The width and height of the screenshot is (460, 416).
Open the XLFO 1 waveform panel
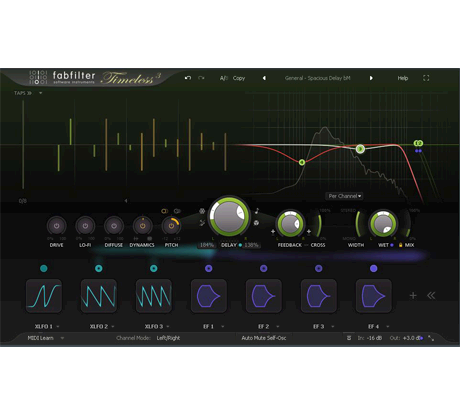[44, 296]
